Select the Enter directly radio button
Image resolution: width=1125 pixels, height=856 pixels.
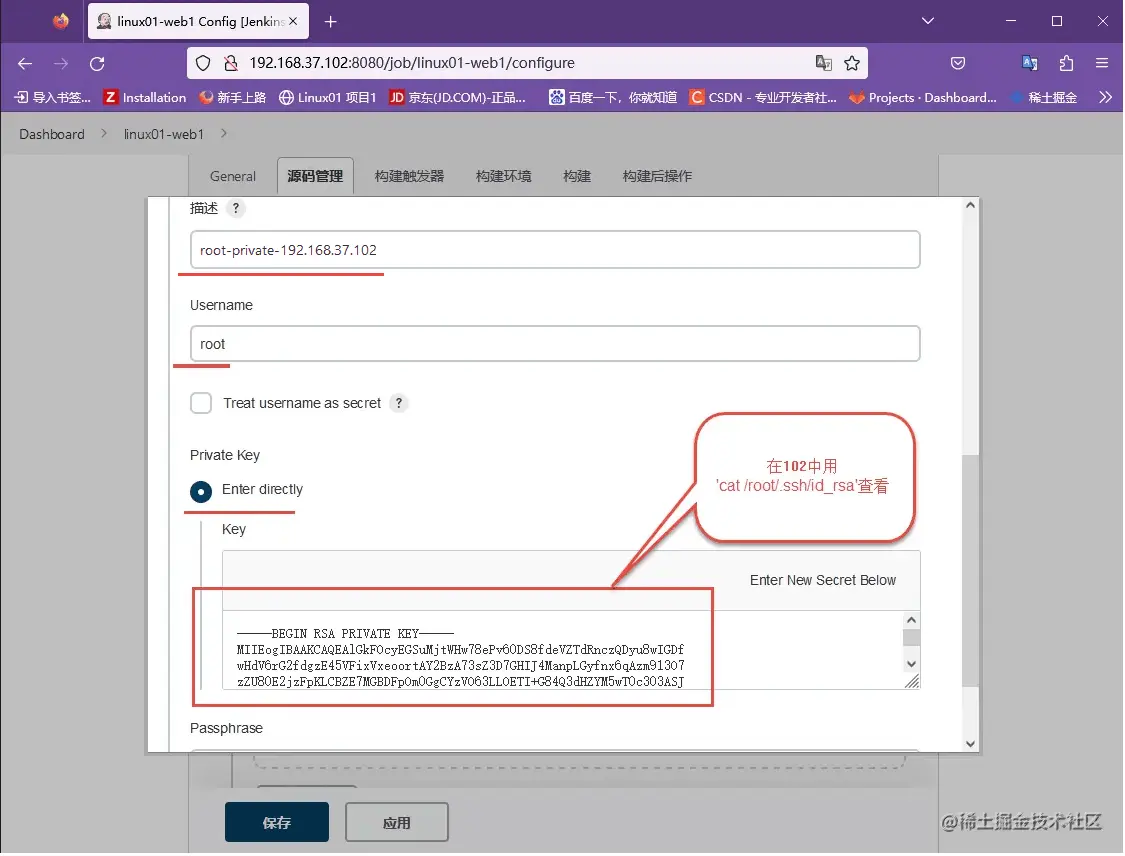coord(201,492)
